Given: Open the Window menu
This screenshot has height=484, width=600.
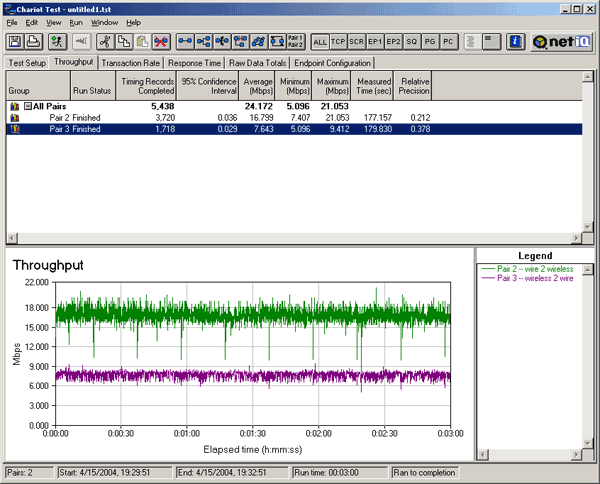Looking at the screenshot, I should click(x=104, y=21).
